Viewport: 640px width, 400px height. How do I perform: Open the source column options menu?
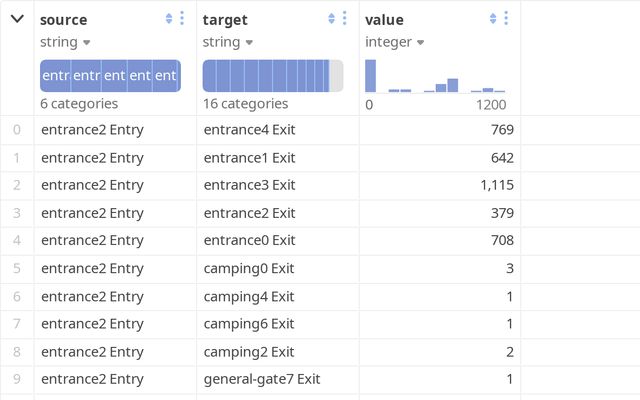point(181,19)
